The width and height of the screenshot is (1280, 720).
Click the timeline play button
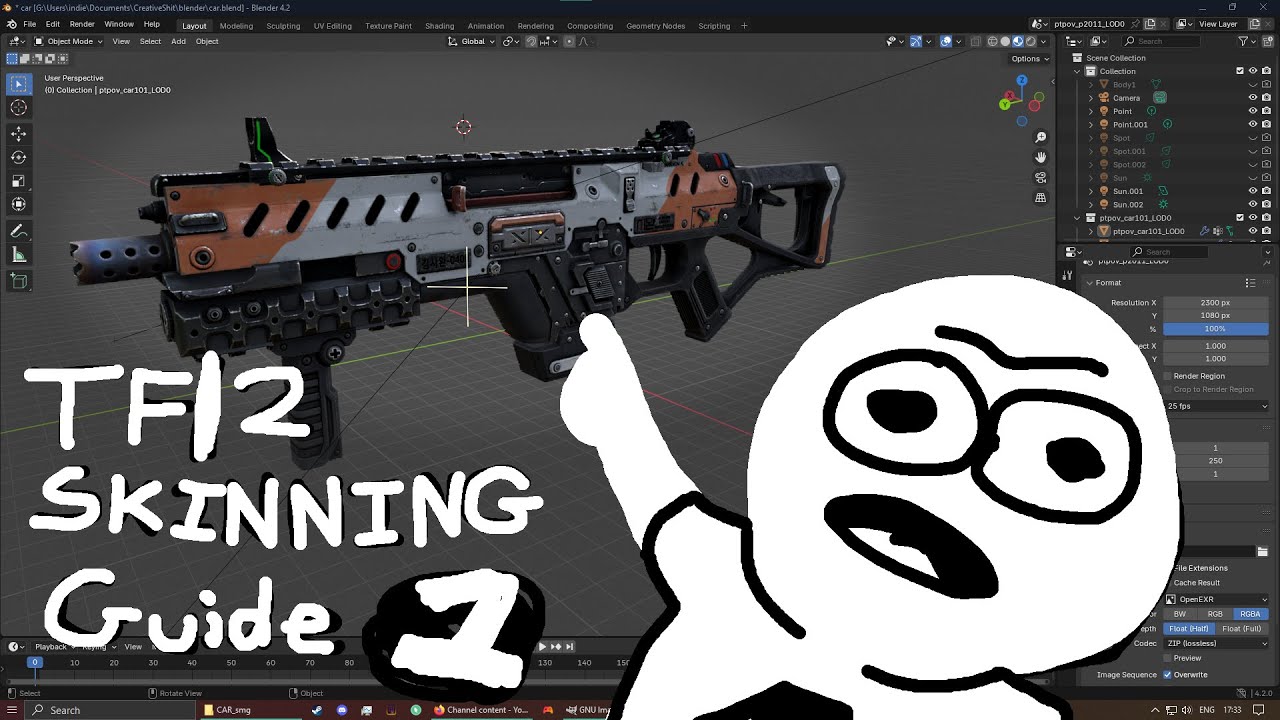[543, 647]
